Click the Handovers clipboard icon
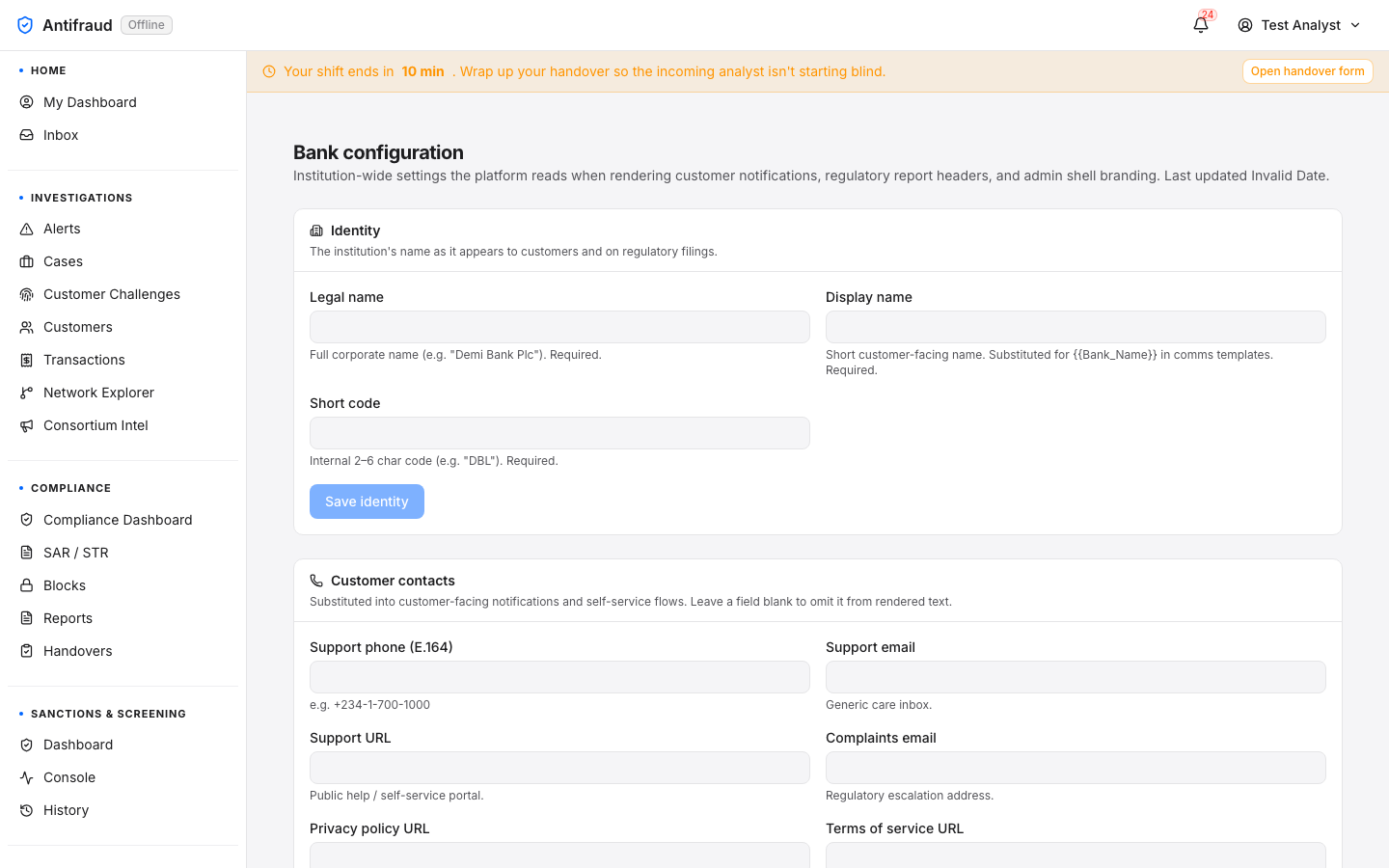The width and height of the screenshot is (1389, 868). (27, 651)
